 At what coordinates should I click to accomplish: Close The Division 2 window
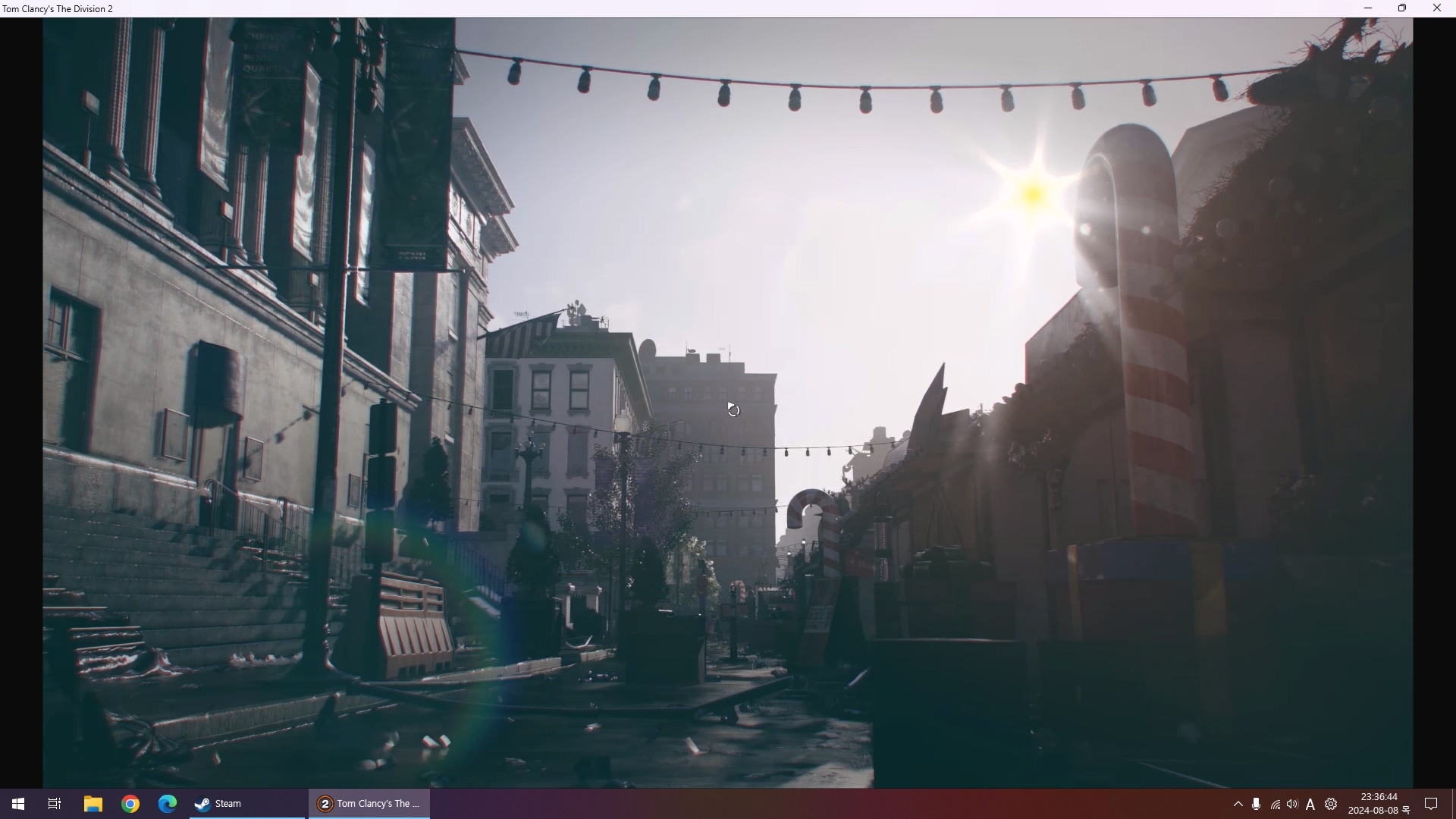1437,8
